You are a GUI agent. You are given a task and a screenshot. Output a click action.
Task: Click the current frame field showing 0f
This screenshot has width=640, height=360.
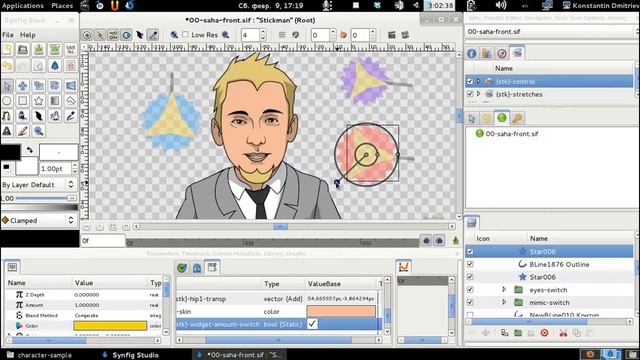[103, 241]
